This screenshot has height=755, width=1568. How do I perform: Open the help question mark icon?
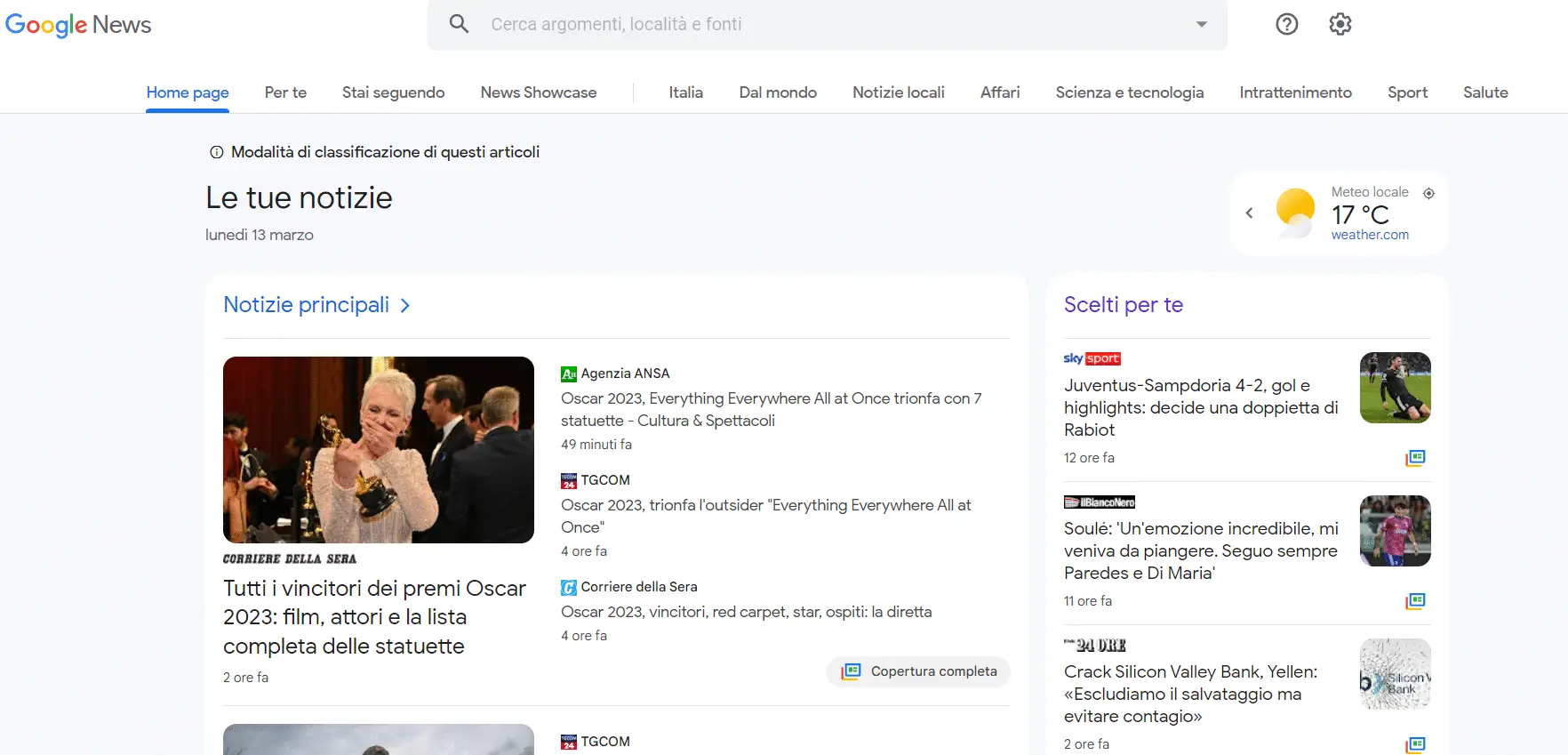pyautogui.click(x=1286, y=24)
